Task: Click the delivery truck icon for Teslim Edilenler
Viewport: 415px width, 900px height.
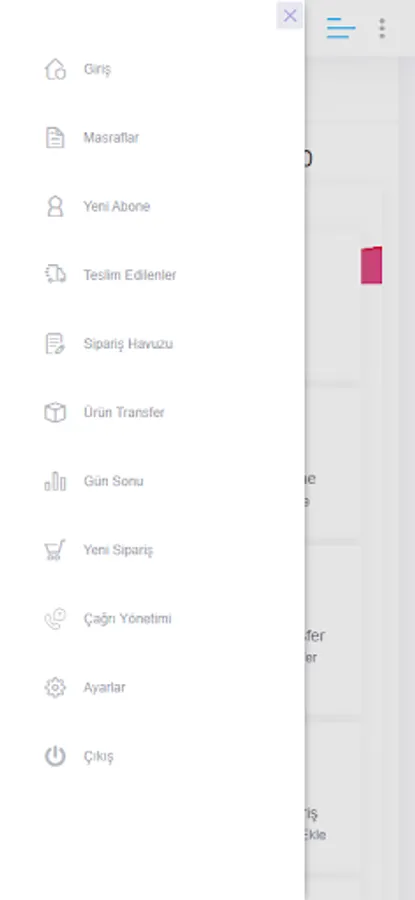Action: click(55, 274)
